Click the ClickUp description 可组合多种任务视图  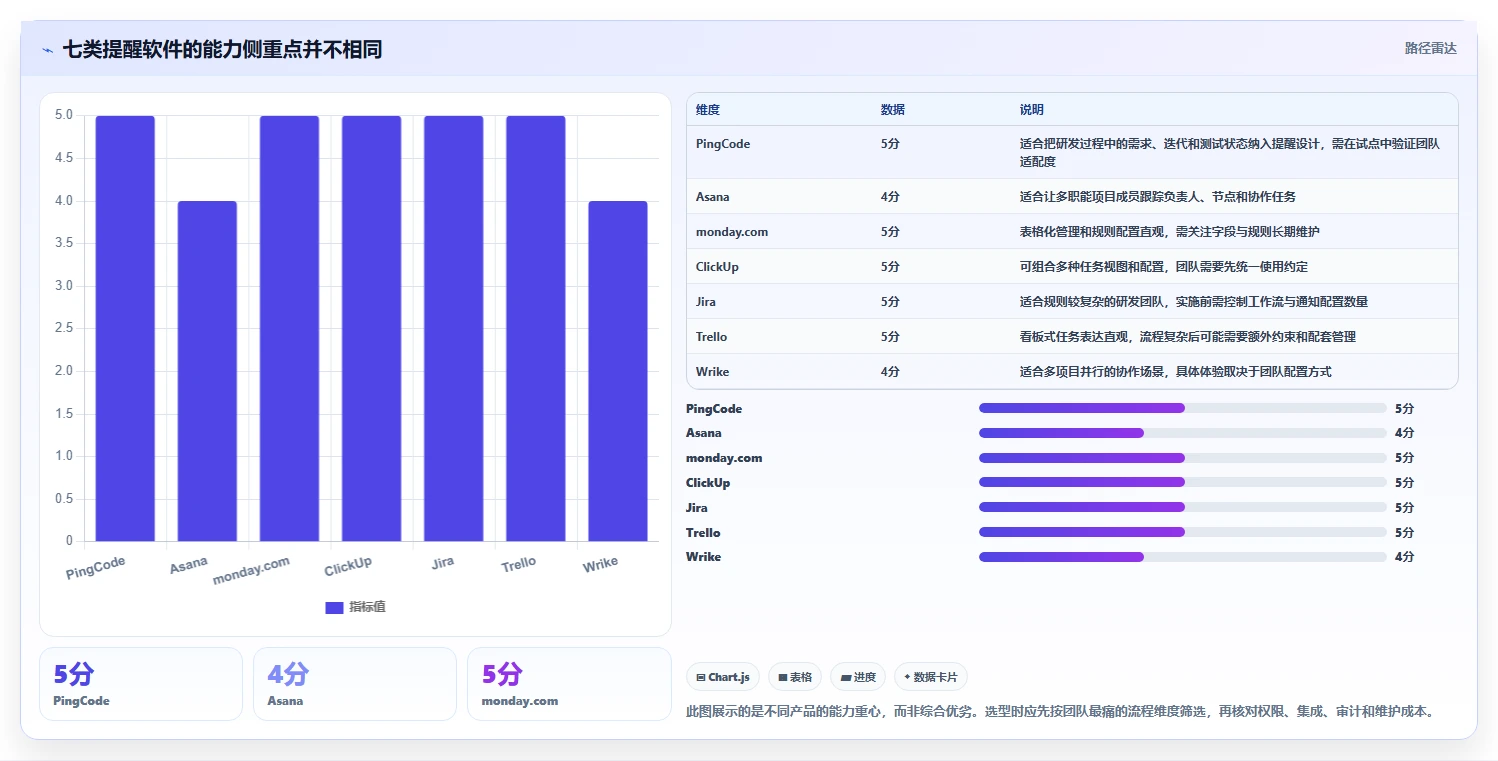click(1164, 267)
